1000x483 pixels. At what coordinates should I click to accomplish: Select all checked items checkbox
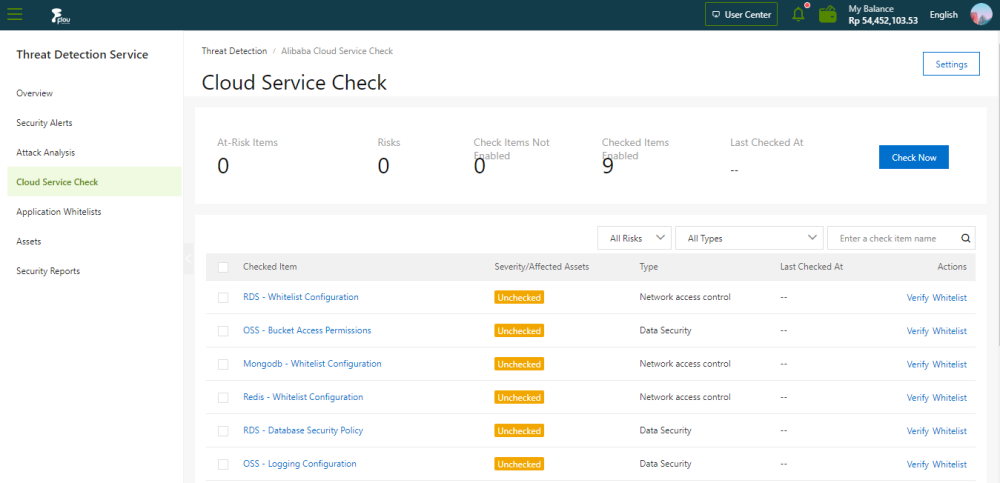pyautogui.click(x=223, y=267)
